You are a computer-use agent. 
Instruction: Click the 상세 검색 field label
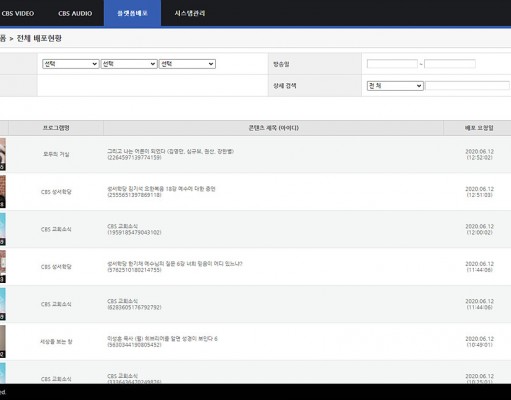tap(285, 86)
